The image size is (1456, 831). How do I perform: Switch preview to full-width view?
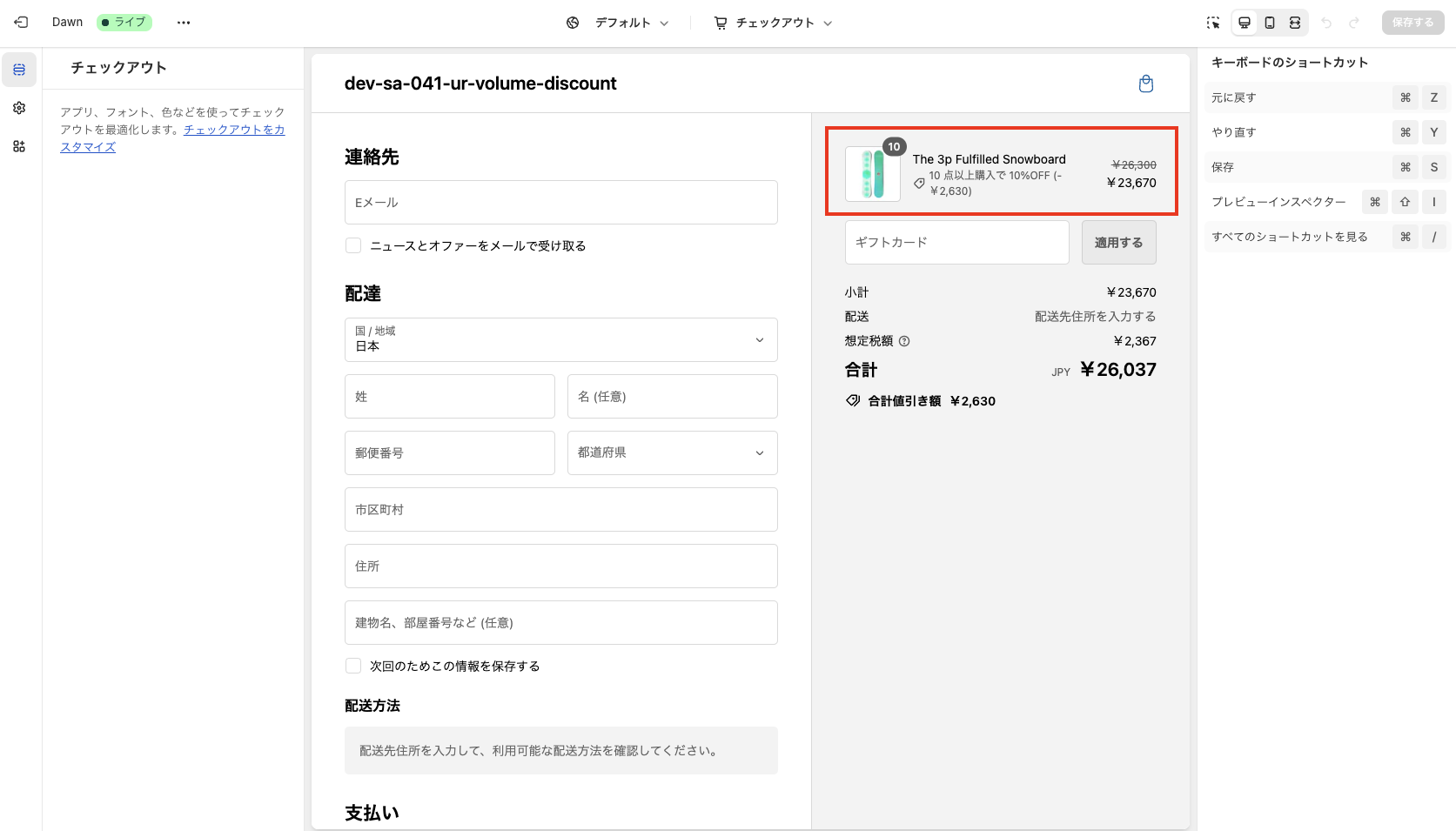click(1296, 23)
